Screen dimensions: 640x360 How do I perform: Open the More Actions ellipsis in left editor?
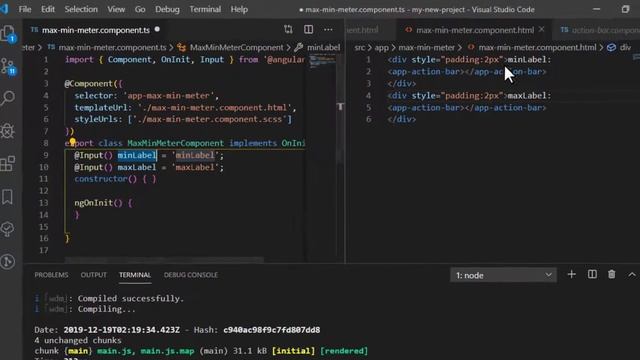pos(328,29)
